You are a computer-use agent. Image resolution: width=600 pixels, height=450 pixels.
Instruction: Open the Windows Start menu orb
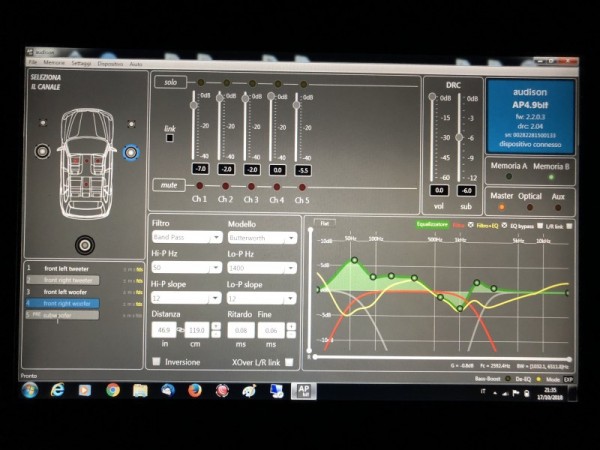pos(30,390)
